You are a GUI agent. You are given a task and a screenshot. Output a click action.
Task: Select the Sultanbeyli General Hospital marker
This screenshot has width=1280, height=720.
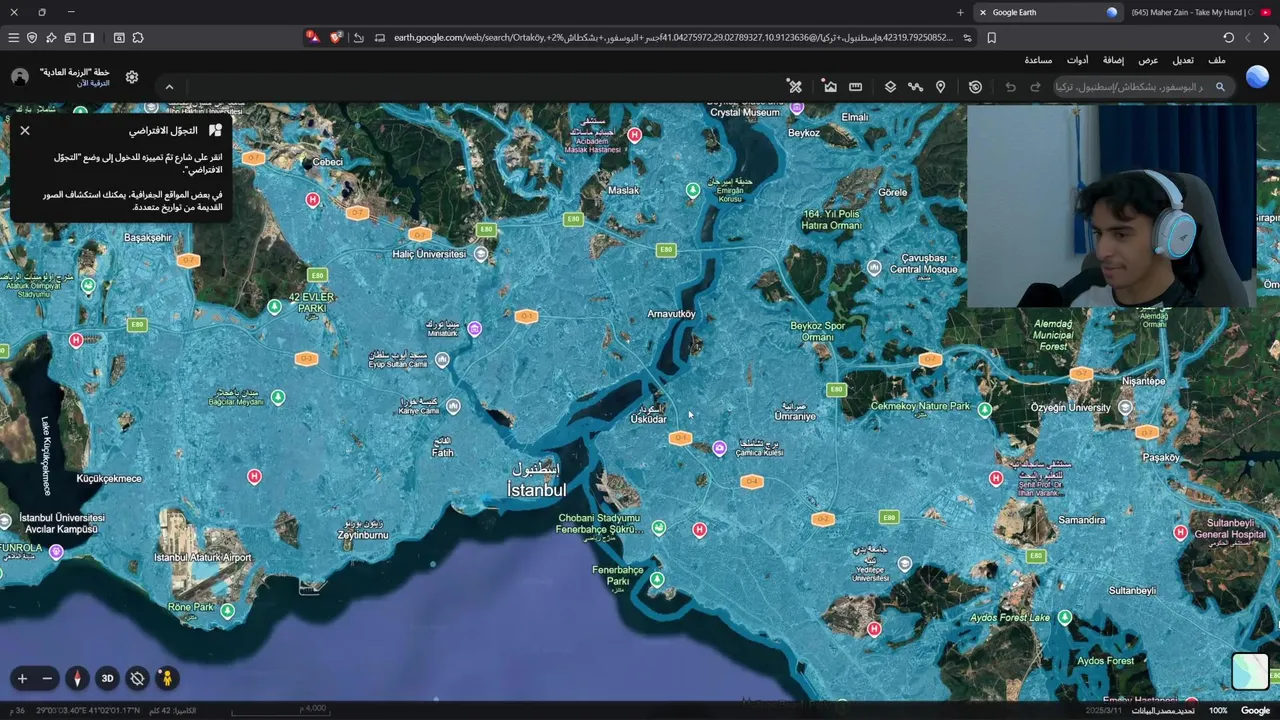[x=1181, y=532]
